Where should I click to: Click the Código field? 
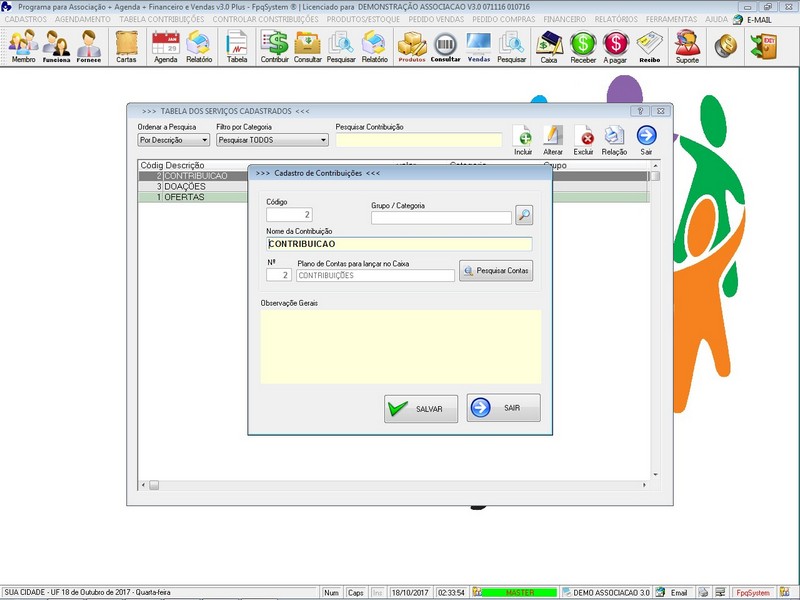tap(289, 214)
